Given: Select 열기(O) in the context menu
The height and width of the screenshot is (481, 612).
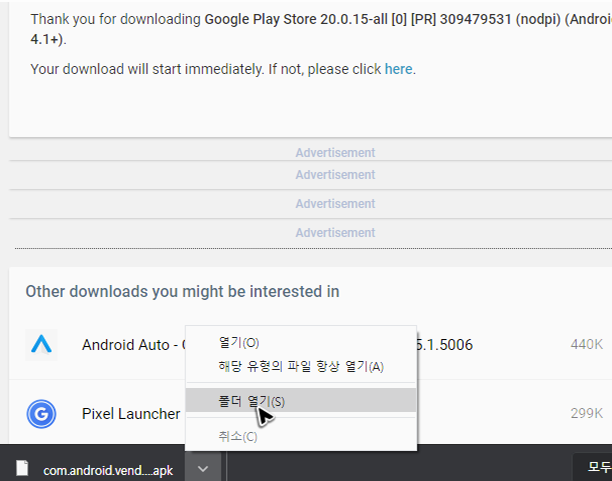Looking at the screenshot, I should [x=301, y=343].
